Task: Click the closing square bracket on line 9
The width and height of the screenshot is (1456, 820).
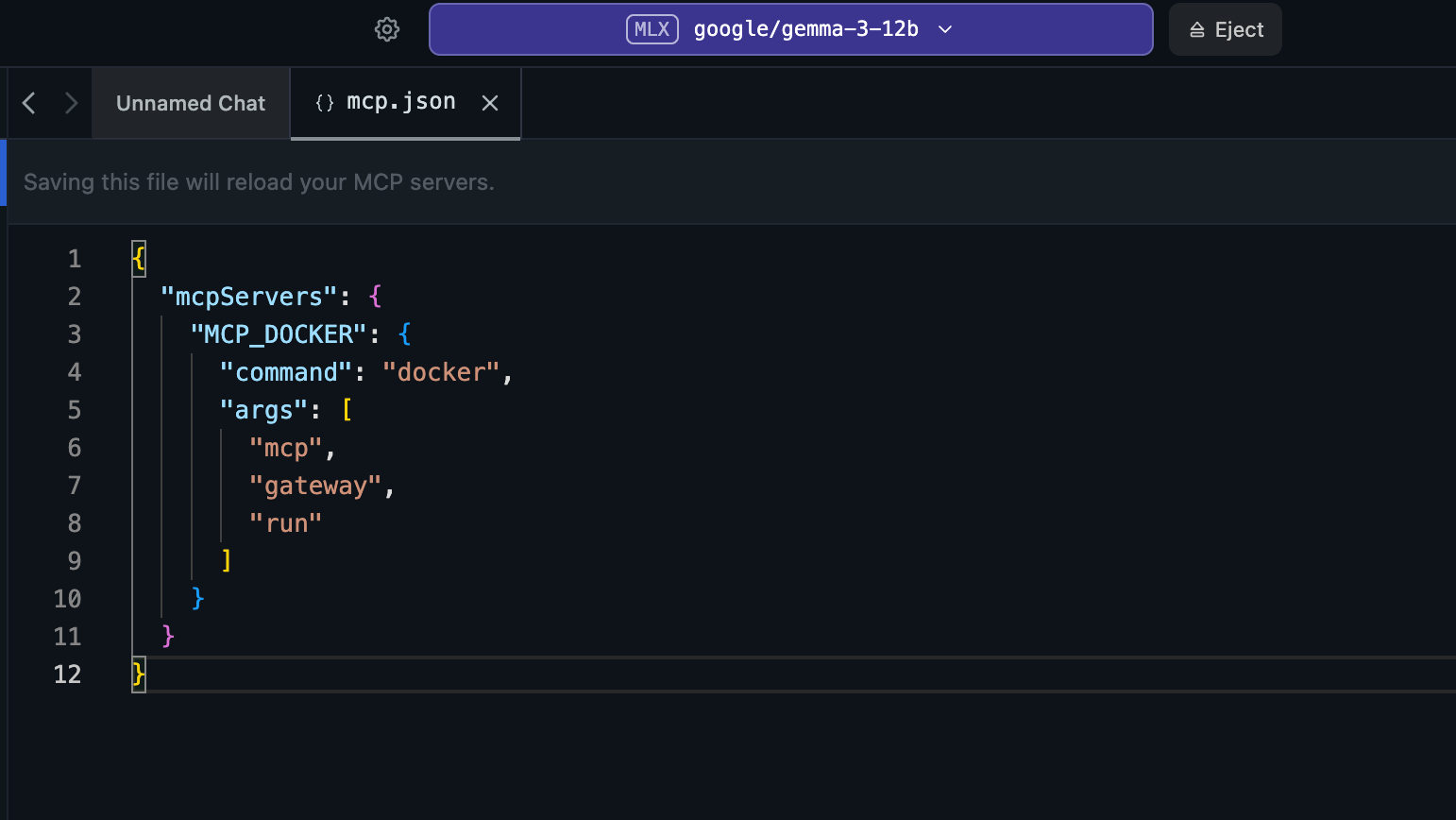Action: [227, 561]
